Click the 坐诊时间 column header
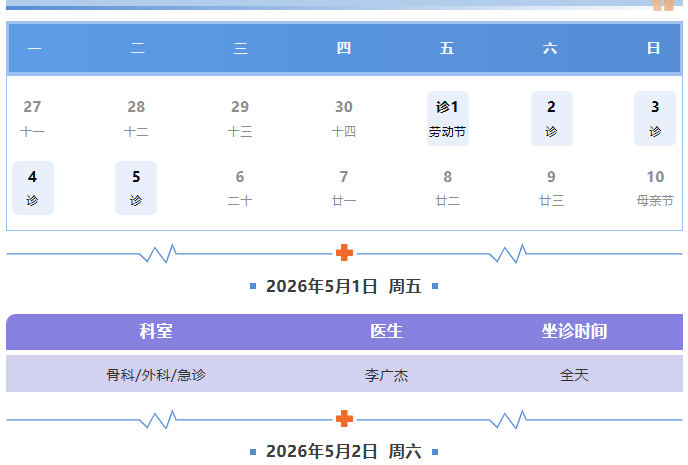The image size is (688, 465). [x=574, y=331]
